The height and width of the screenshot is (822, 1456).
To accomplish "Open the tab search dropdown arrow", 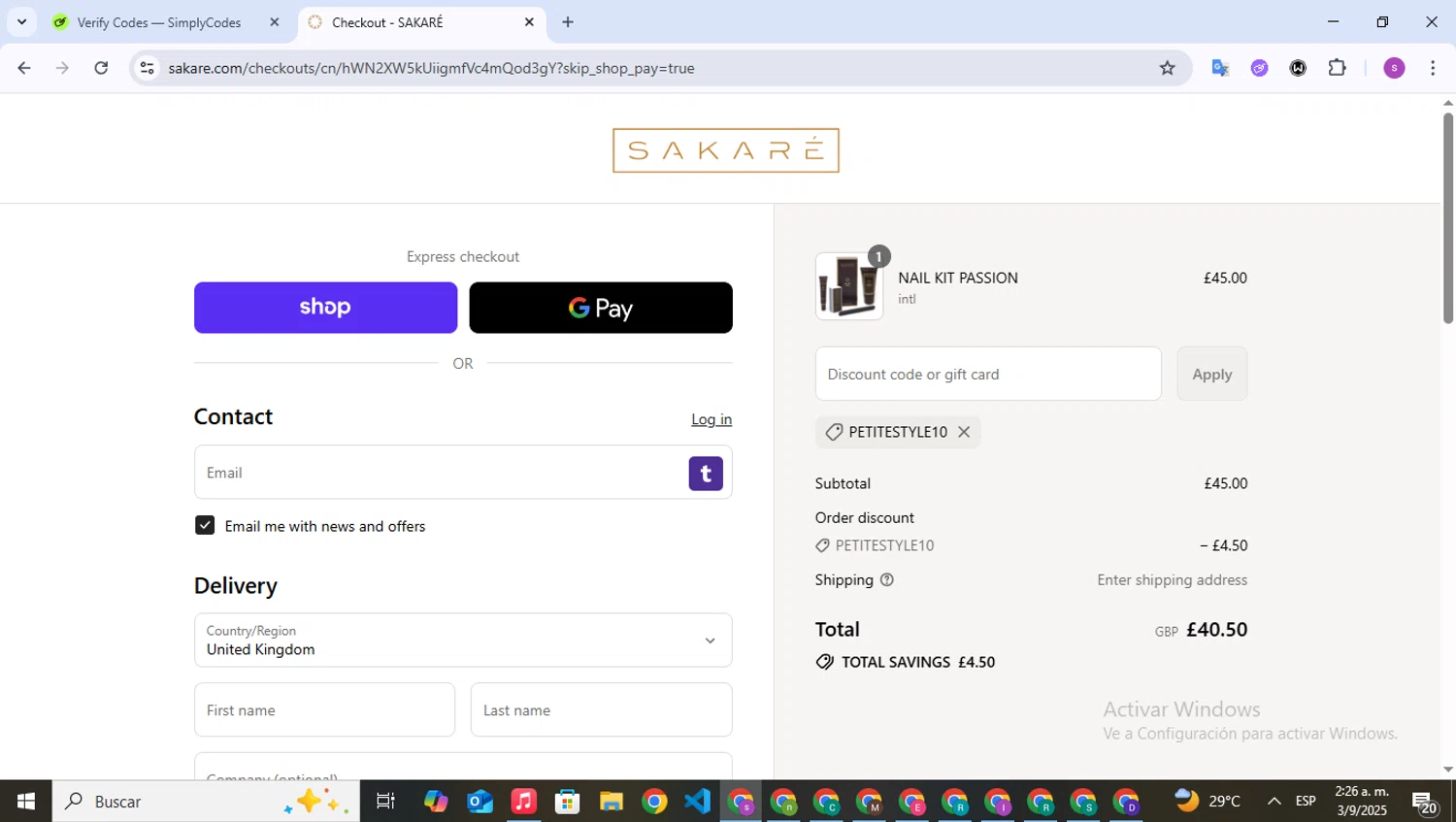I will coord(21,22).
